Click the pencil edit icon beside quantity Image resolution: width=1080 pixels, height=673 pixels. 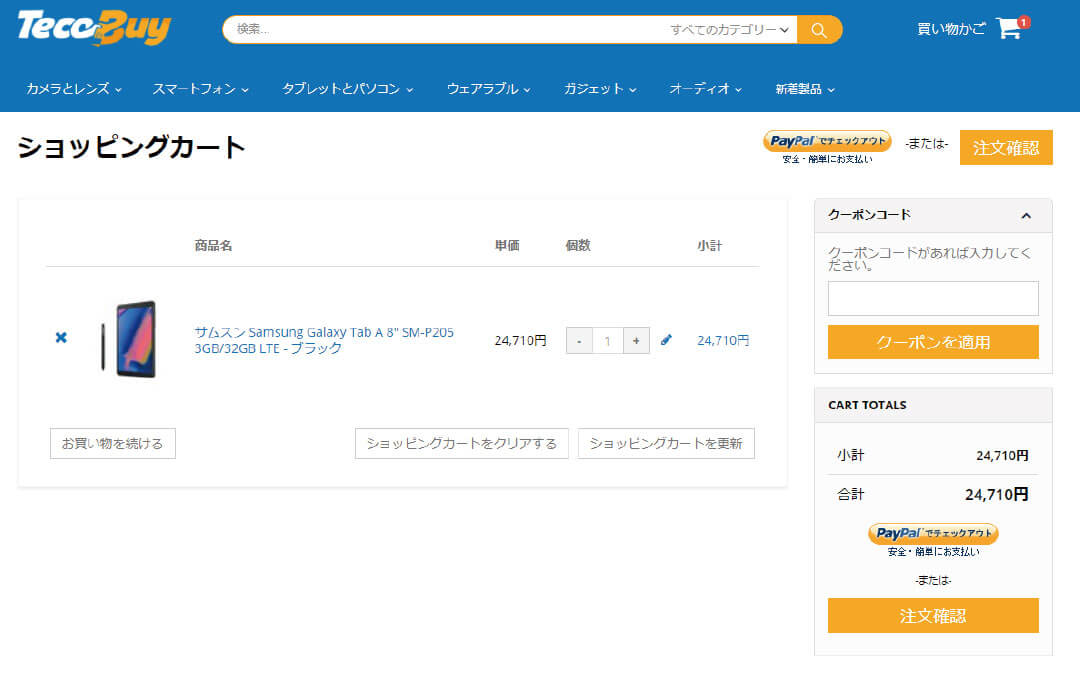click(x=666, y=340)
